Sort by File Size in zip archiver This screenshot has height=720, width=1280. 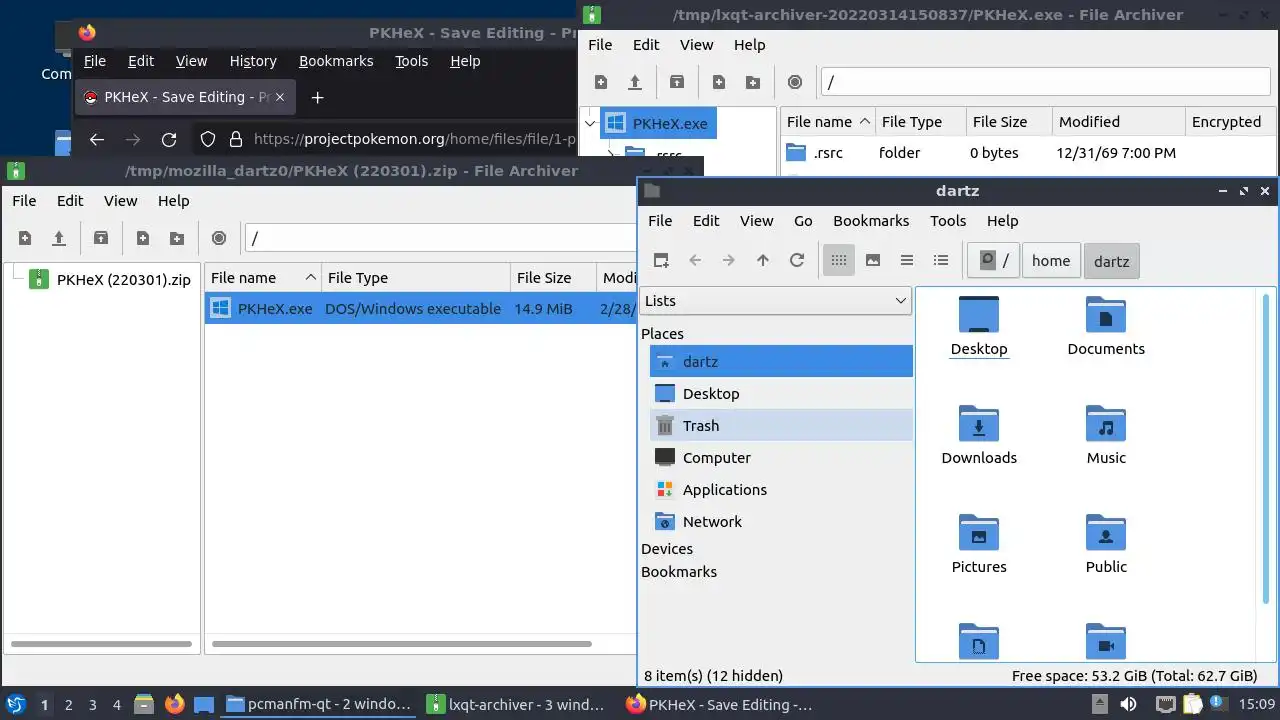click(552, 278)
